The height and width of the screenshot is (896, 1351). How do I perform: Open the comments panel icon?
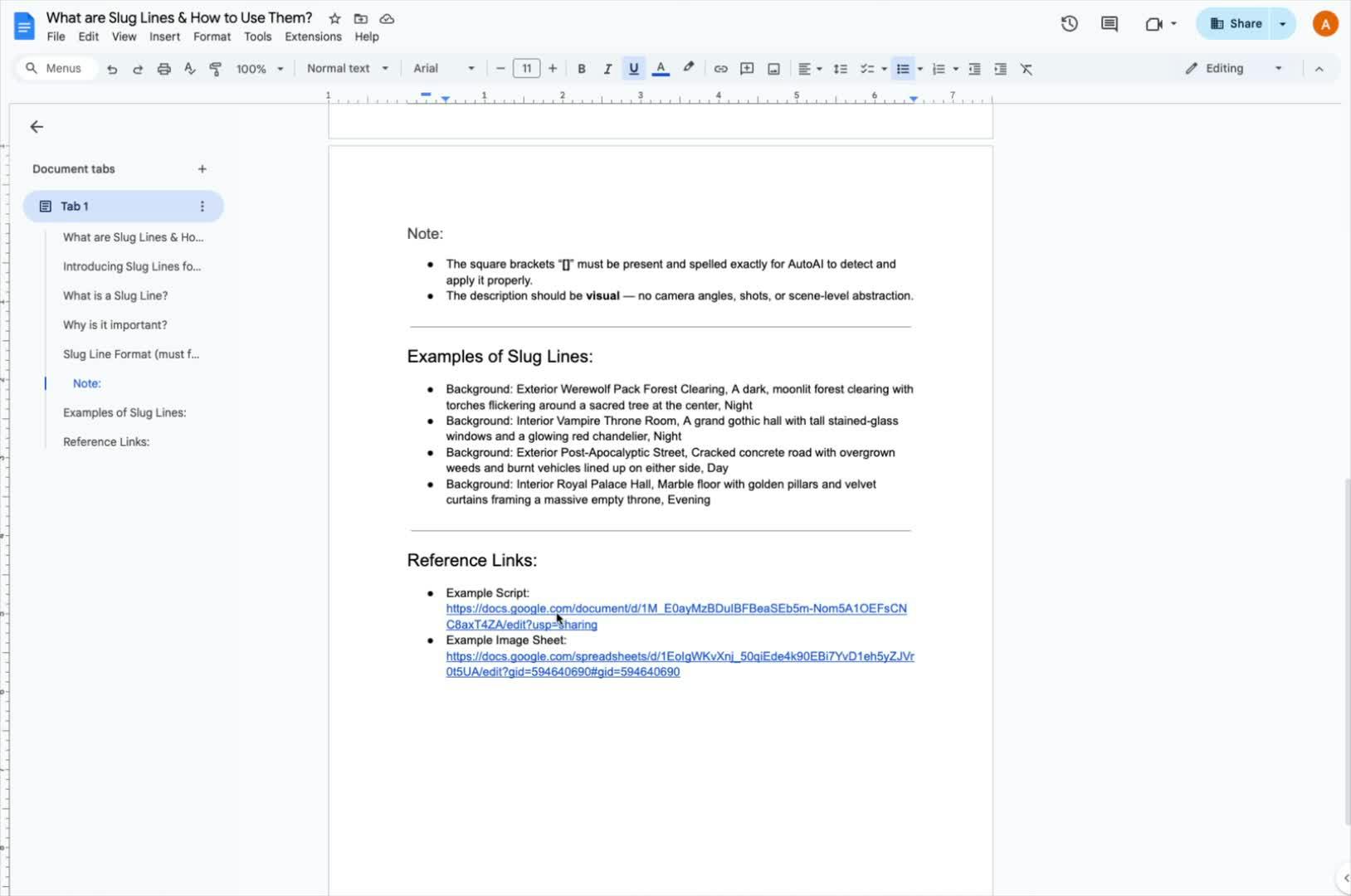[1109, 24]
